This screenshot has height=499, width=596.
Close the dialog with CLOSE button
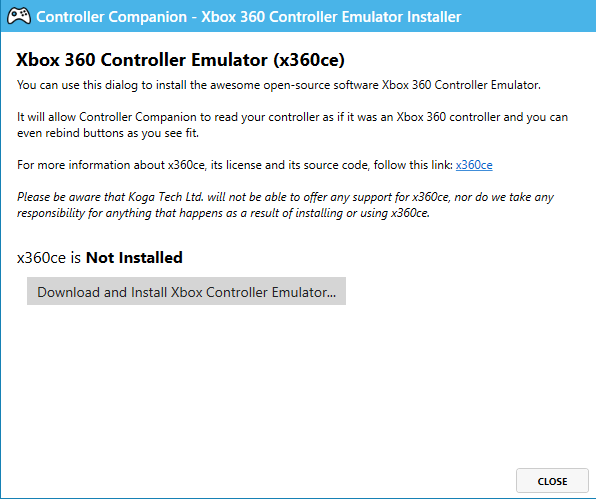pyautogui.click(x=552, y=481)
